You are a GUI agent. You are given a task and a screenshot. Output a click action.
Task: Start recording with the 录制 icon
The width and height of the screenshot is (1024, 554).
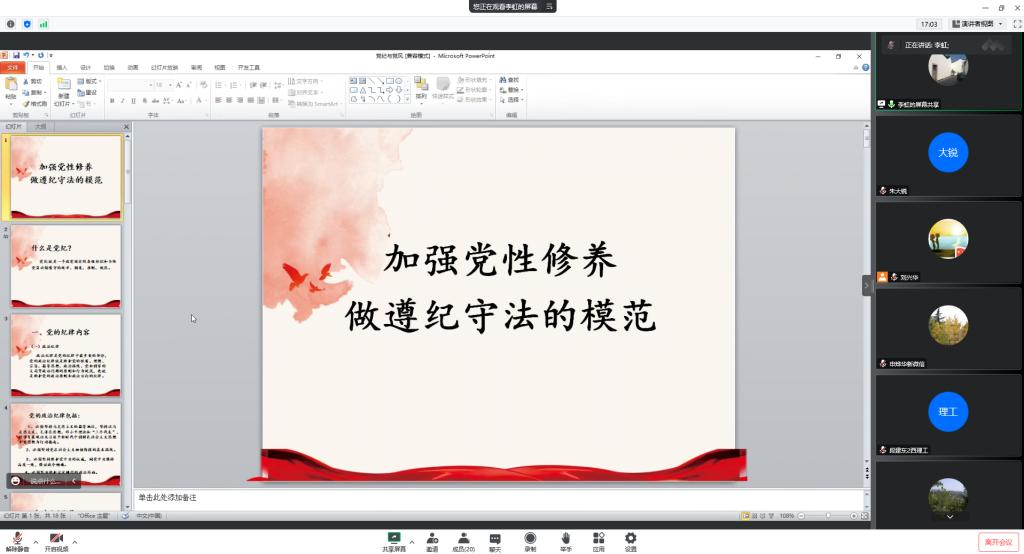pos(530,538)
